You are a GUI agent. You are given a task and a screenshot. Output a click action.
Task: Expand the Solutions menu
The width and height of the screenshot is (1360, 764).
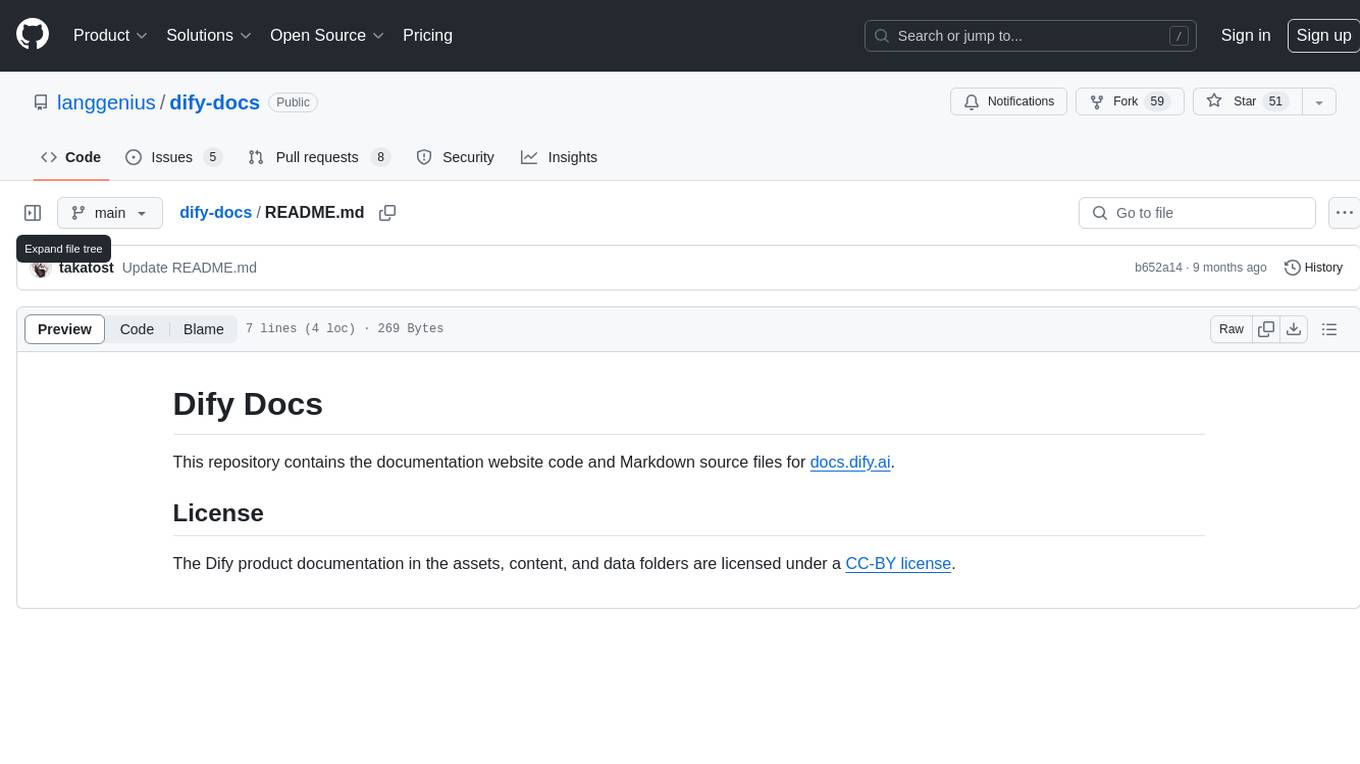click(x=209, y=35)
